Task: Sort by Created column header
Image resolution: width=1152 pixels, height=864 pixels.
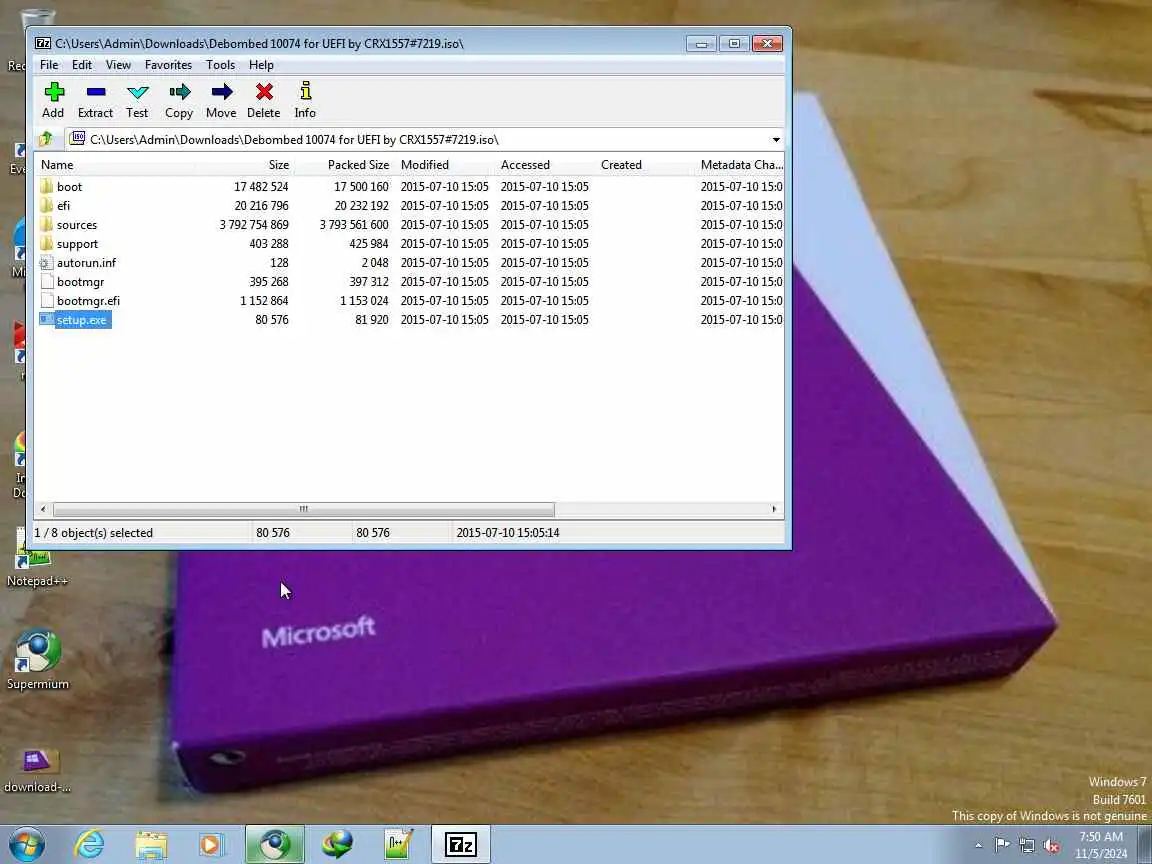Action: coord(644,165)
